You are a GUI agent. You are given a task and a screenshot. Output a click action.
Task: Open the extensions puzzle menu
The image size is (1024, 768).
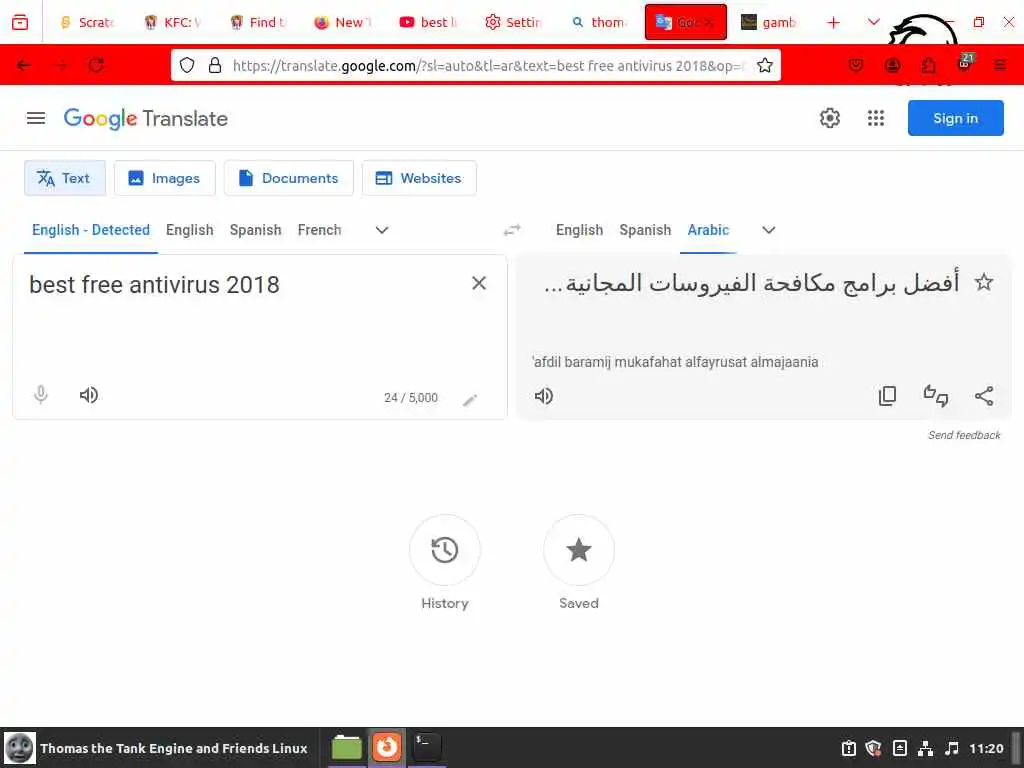(928, 65)
